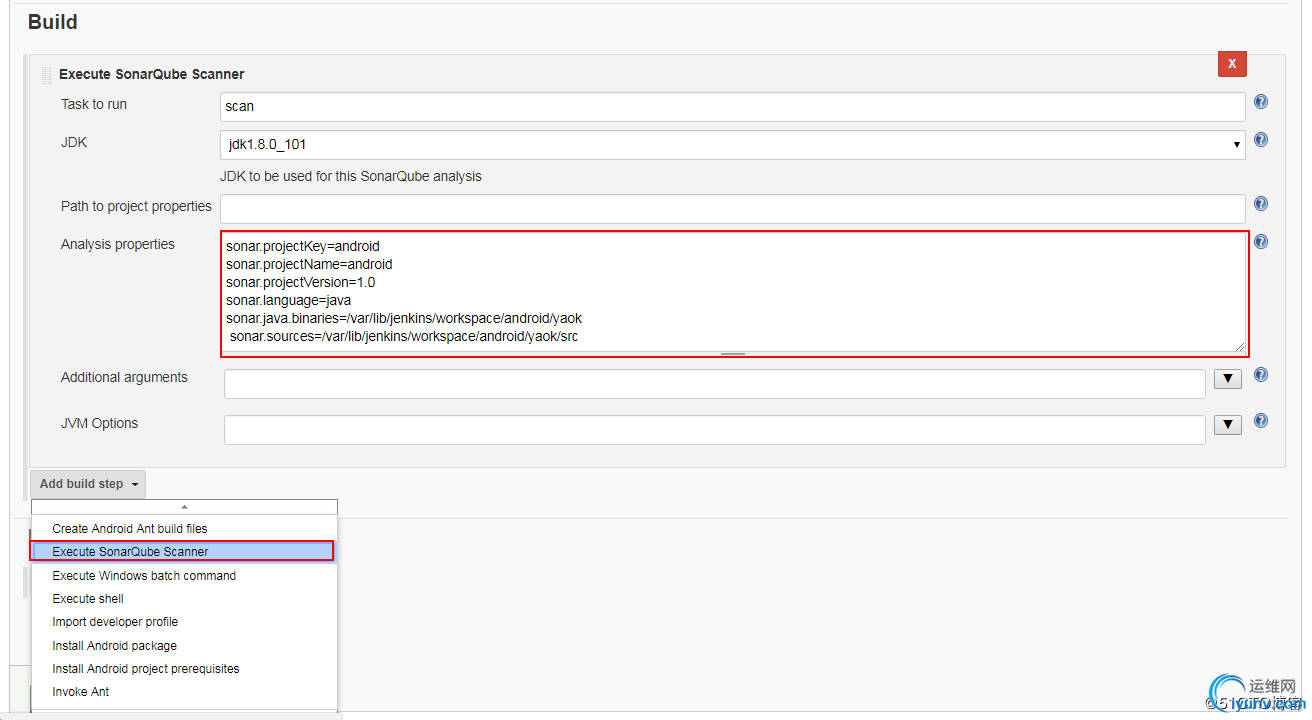Select Create Android Ant build files
This screenshot has width=1312, height=720.
point(184,529)
